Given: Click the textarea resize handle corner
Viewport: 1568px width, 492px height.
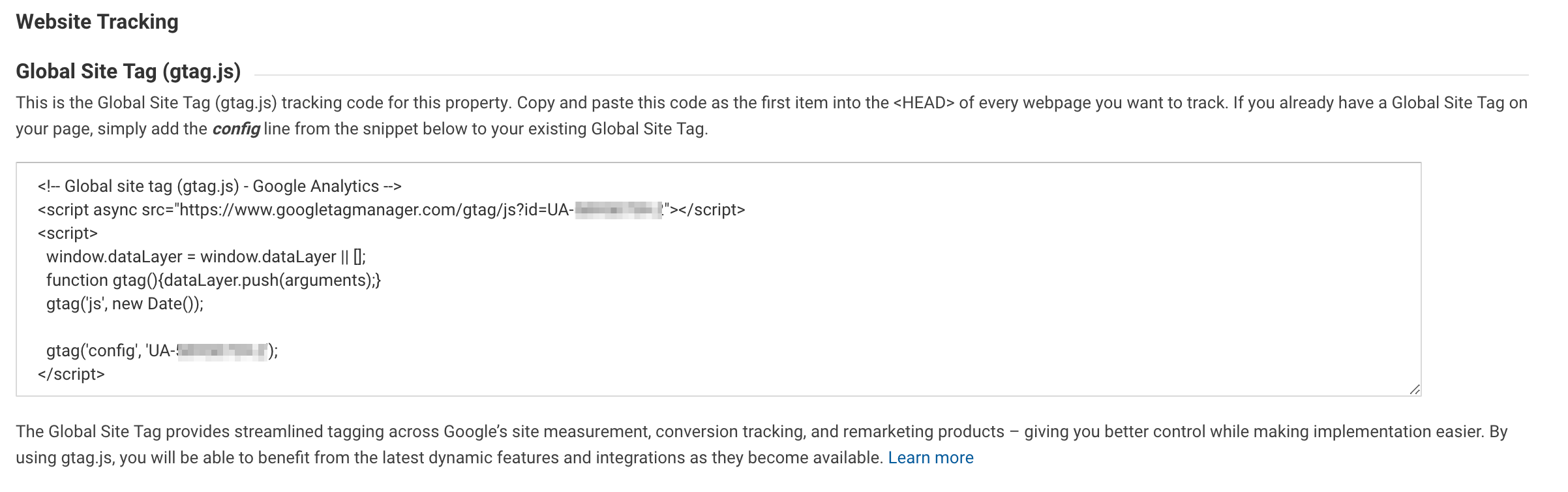Looking at the screenshot, I should 1414,389.
